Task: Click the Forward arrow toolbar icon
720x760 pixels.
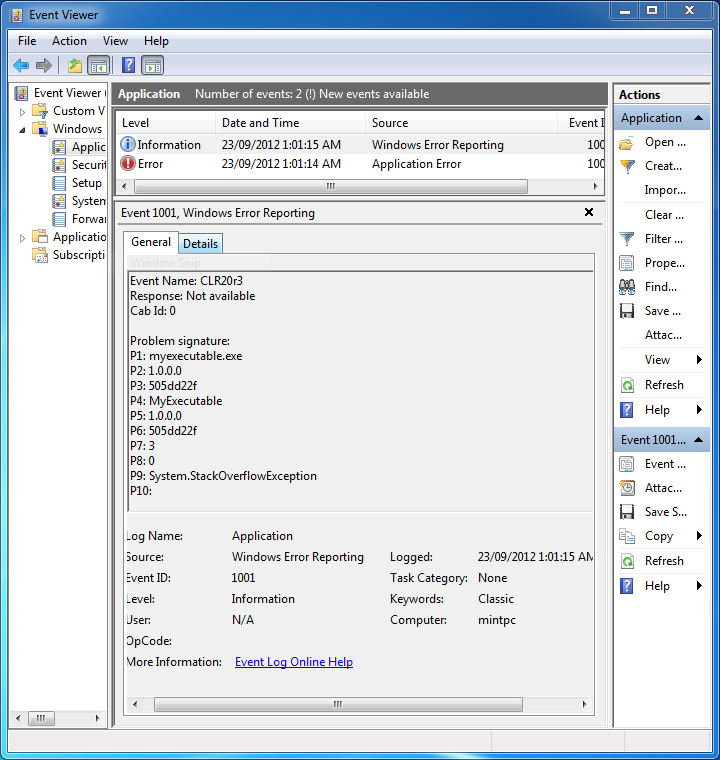Action: [x=44, y=66]
